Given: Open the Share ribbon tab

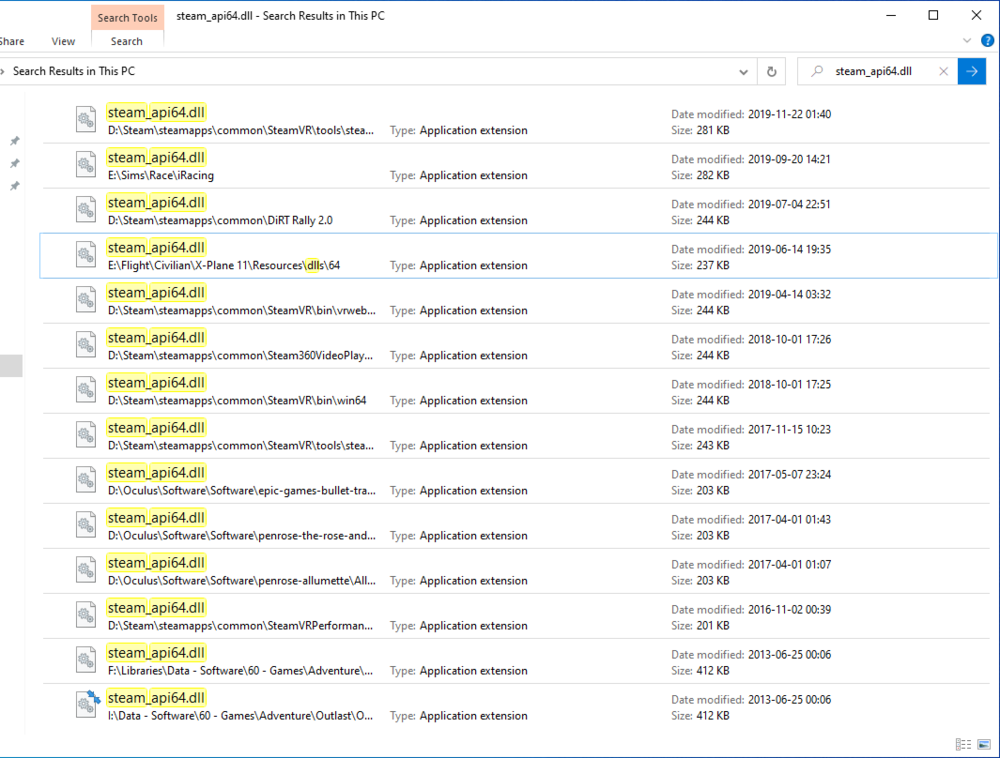Looking at the screenshot, I should (12, 41).
